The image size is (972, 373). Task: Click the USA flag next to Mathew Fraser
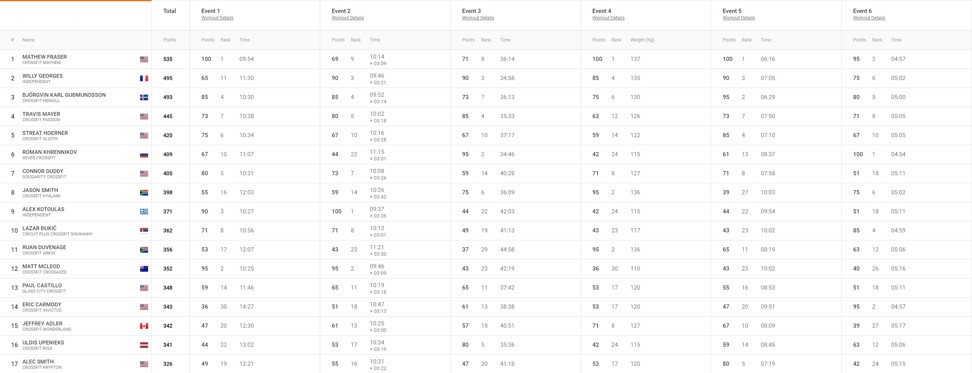[x=144, y=59]
